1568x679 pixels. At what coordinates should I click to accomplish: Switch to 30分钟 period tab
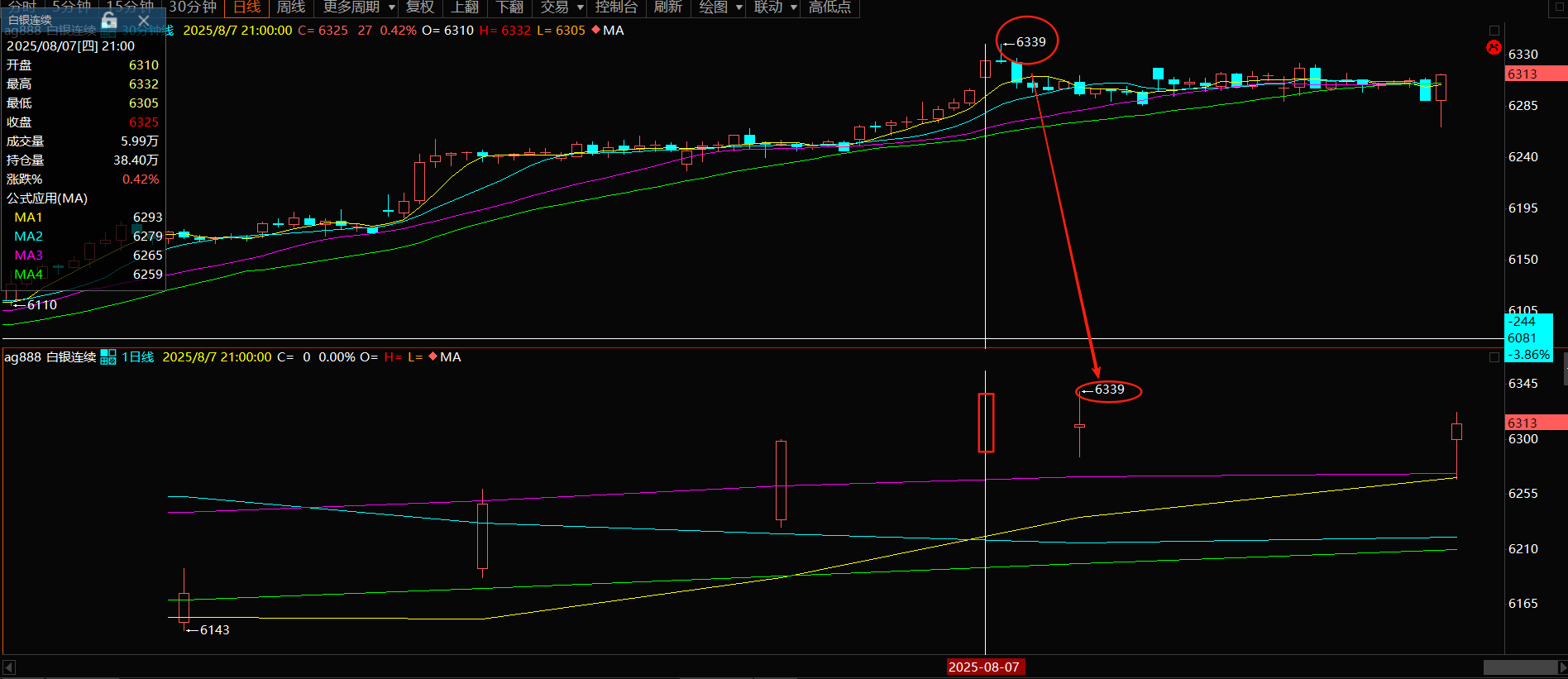point(193,7)
